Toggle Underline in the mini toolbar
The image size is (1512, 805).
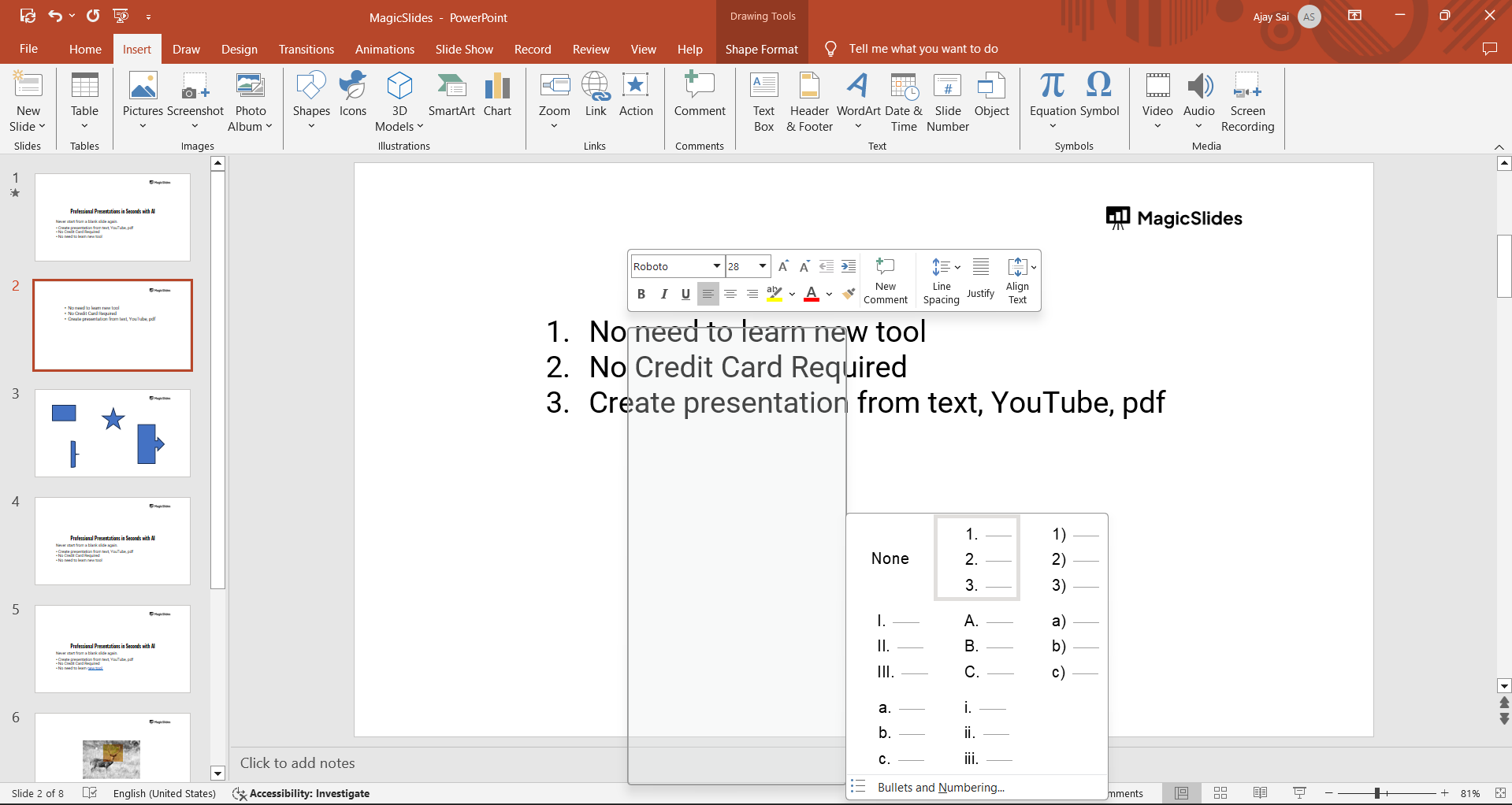point(685,295)
